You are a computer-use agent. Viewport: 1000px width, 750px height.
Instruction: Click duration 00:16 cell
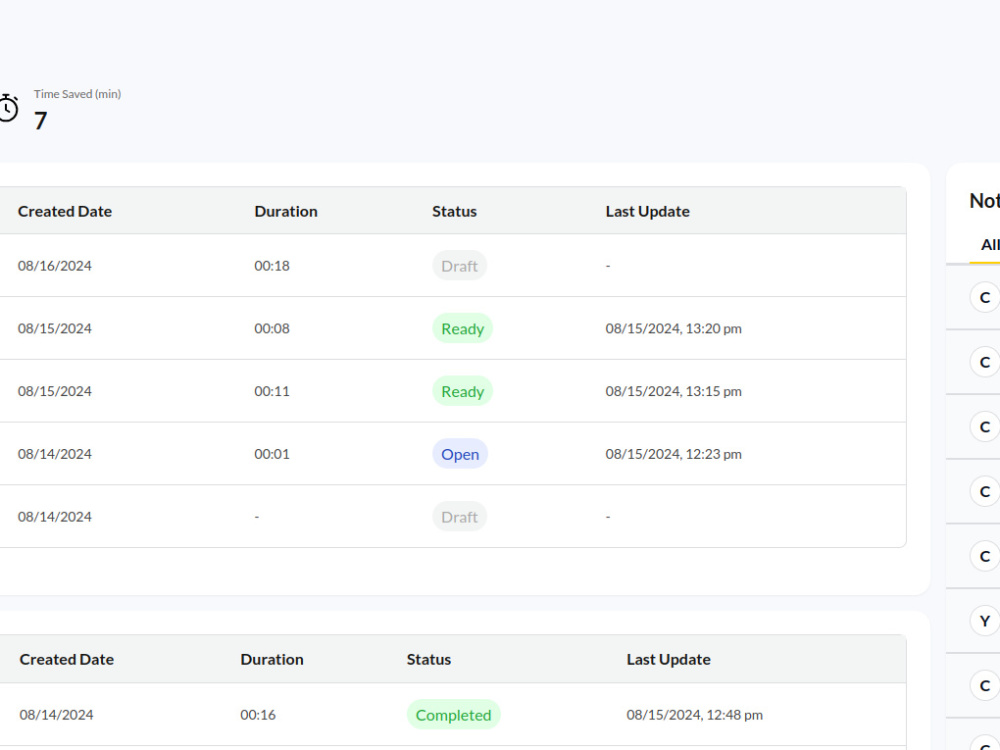[258, 715]
